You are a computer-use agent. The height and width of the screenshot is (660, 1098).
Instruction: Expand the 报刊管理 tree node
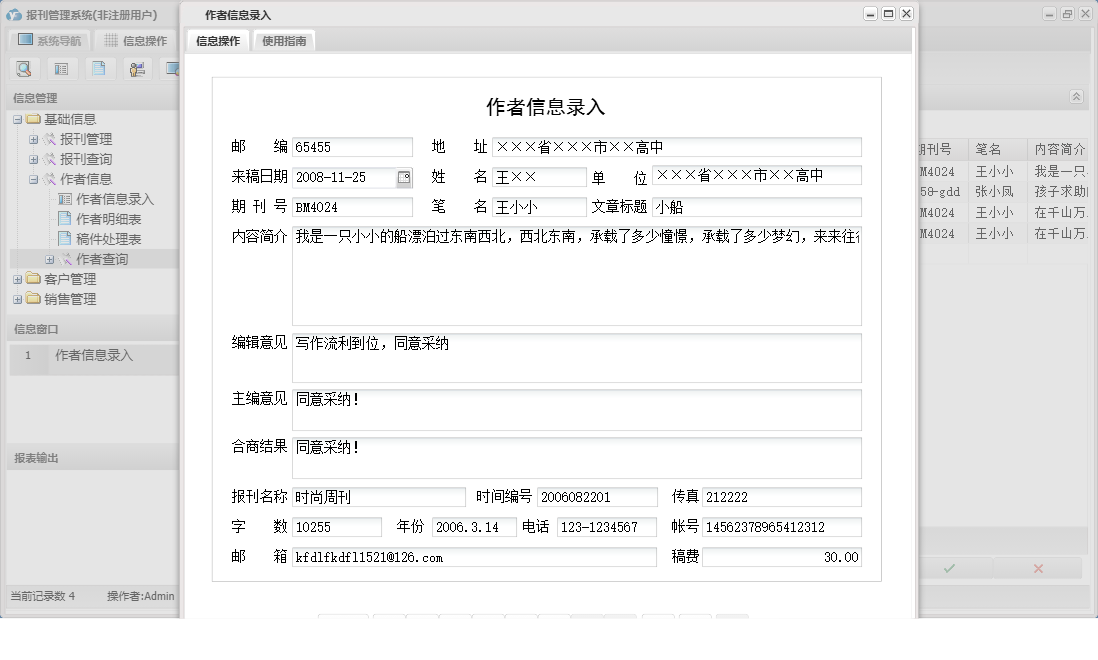pyautogui.click(x=34, y=139)
